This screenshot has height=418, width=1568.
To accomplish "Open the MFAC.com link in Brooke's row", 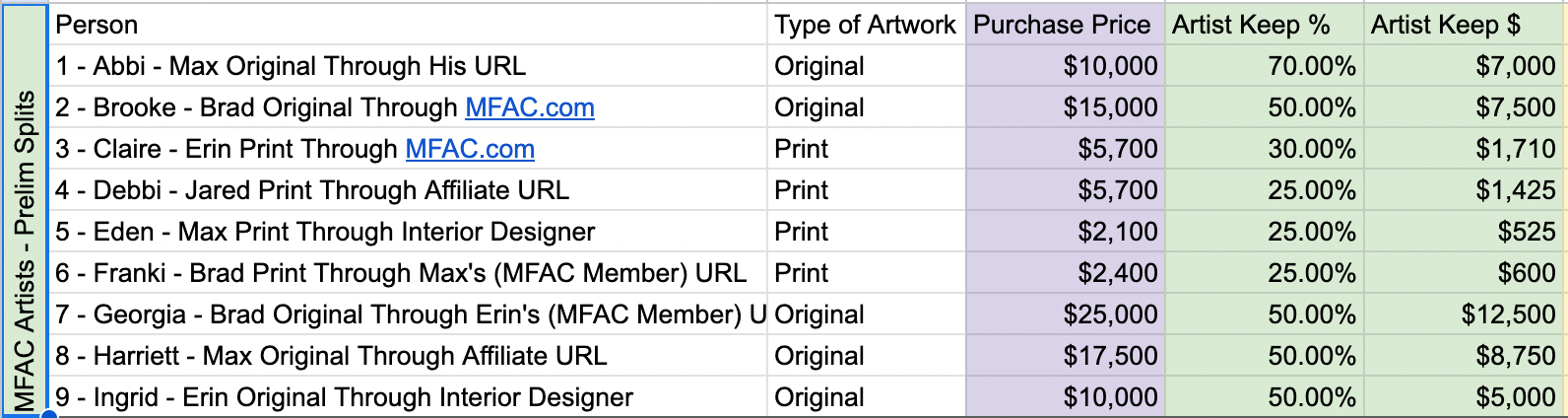I will coord(529,107).
